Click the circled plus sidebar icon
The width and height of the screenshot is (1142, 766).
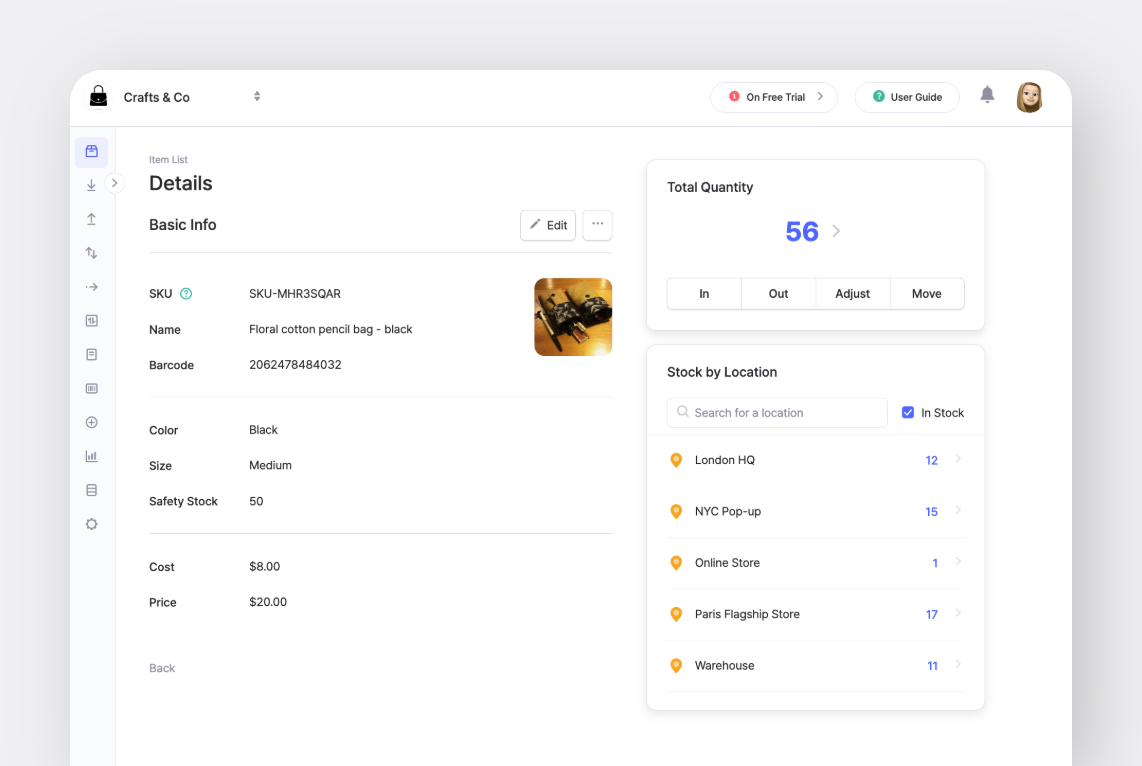(92, 422)
